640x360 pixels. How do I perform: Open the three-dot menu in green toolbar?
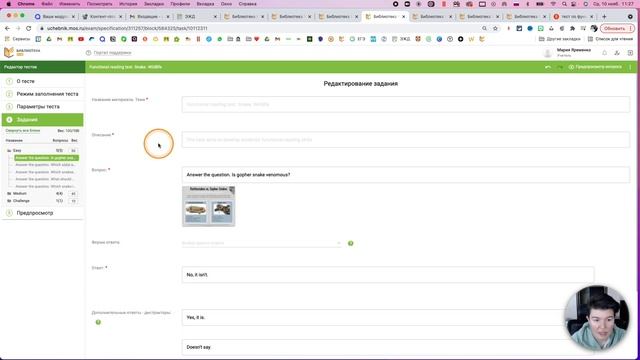(x=630, y=67)
